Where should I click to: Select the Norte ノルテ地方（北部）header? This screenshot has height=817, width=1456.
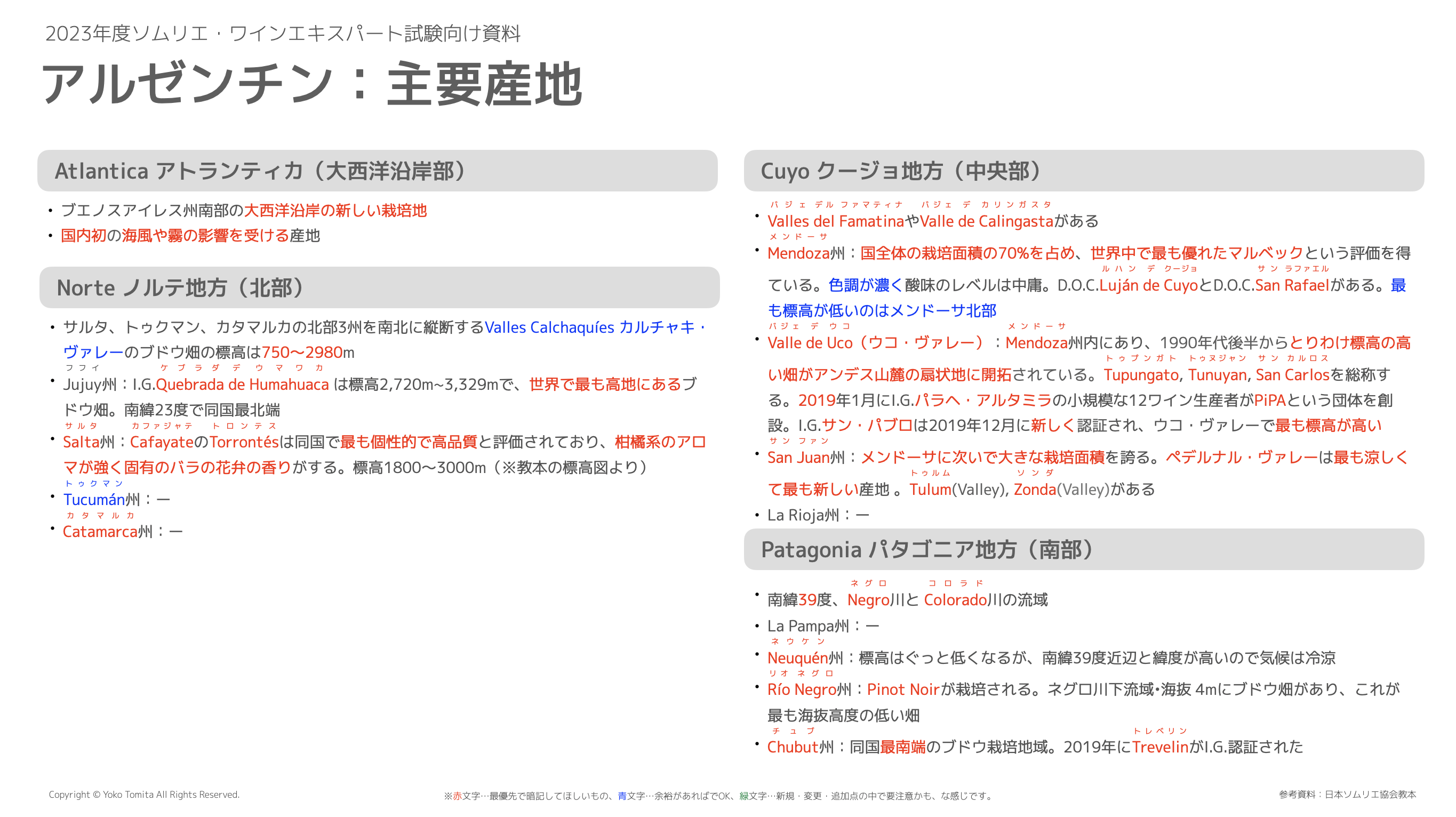click(x=379, y=287)
